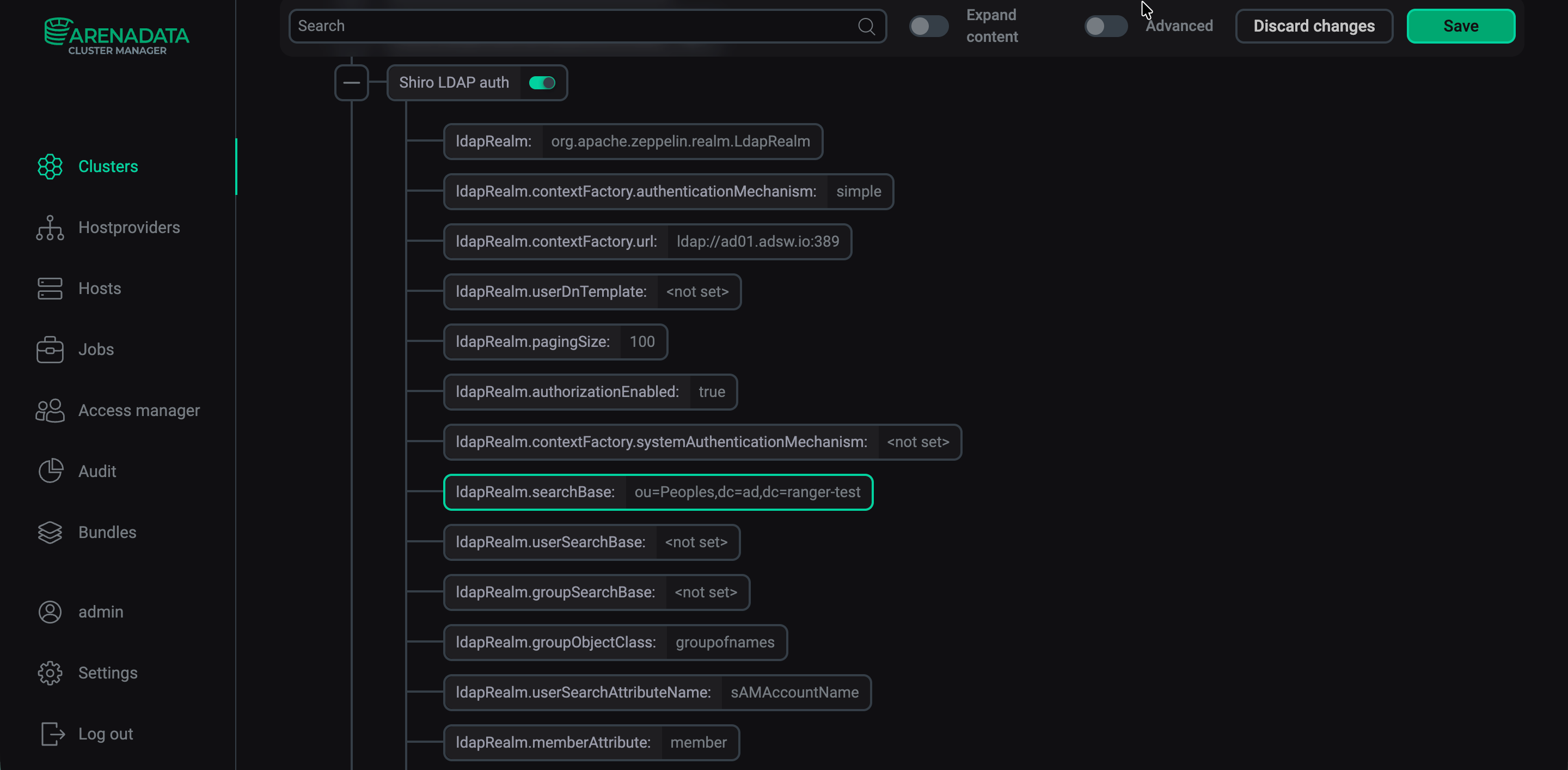Turn on the Advanced toggle
Screen dimensions: 1568x770
coord(1105,26)
